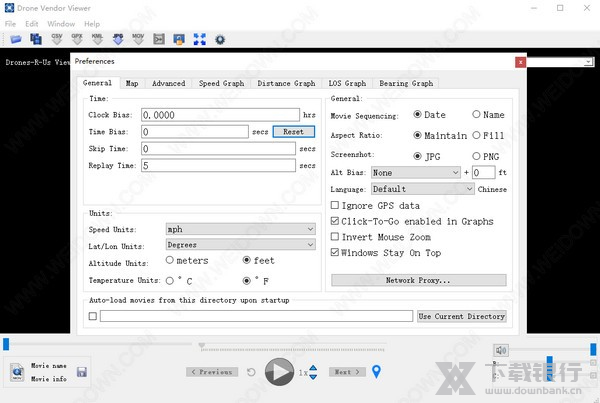This screenshot has width=600, height=403.
Task: Click the CSV export toolbar icon
Action: 57,39
